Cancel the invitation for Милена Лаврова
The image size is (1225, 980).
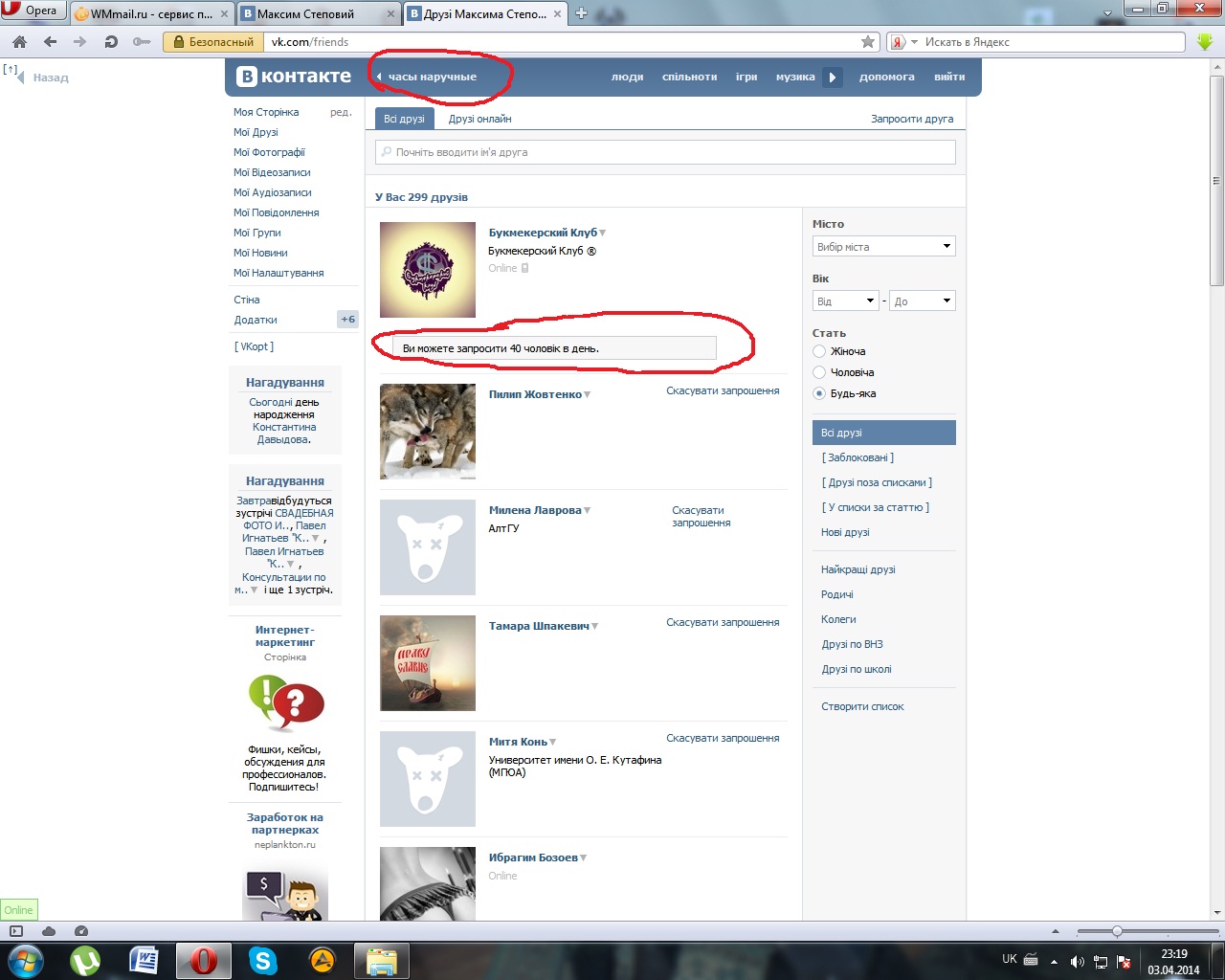pyautogui.click(x=702, y=517)
